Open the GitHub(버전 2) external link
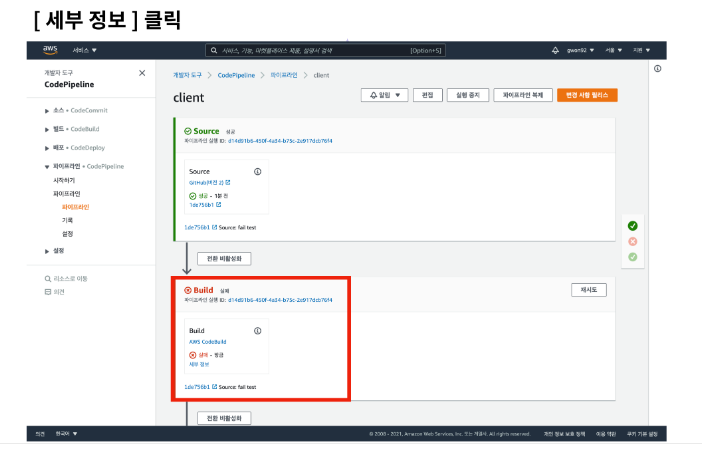The width and height of the screenshot is (702, 453). coord(210,183)
